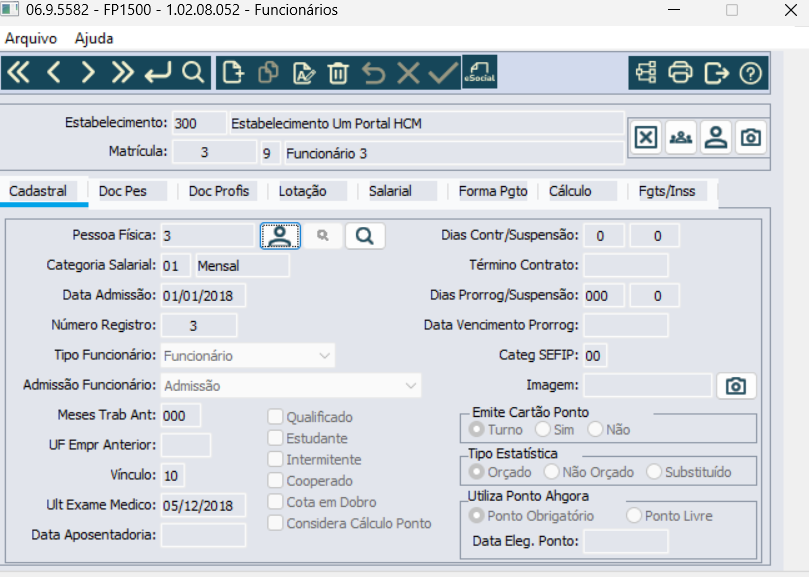Image resolution: width=809 pixels, height=577 pixels.
Task: Open the hierarchy/structure icon in toolbar
Action: [x=646, y=72]
